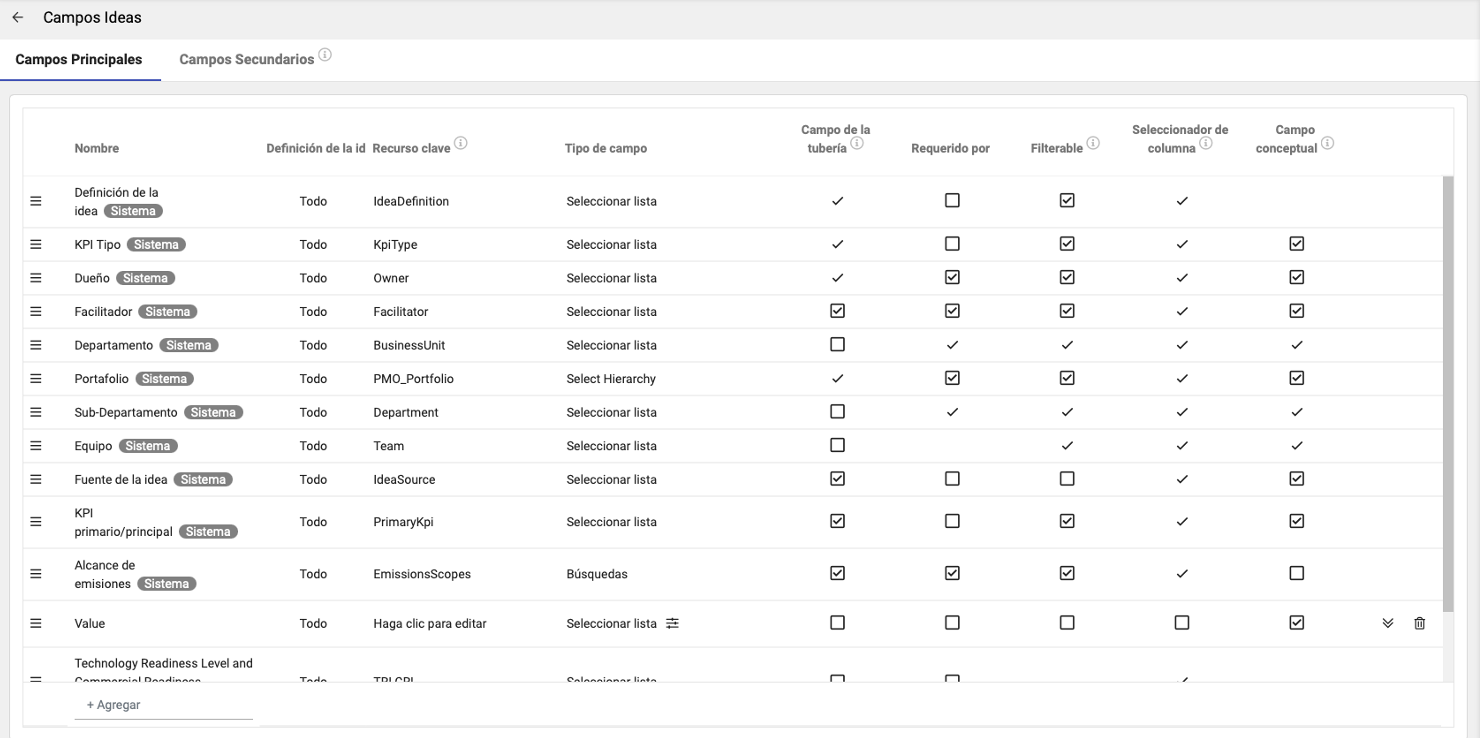
Task: Grab the drag handle of Facilitador row
Action: pyautogui.click(x=36, y=312)
